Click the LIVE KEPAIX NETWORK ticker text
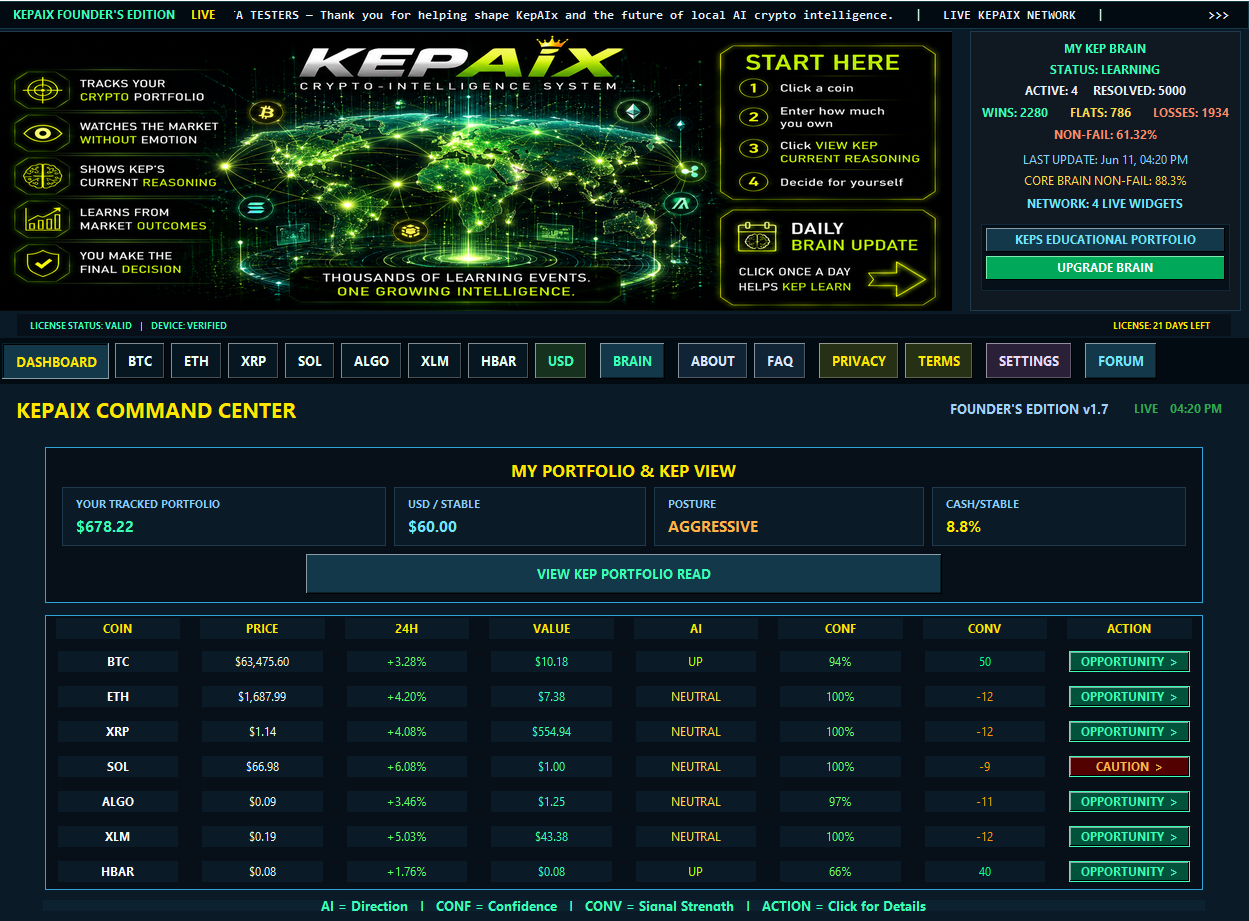 [1009, 15]
